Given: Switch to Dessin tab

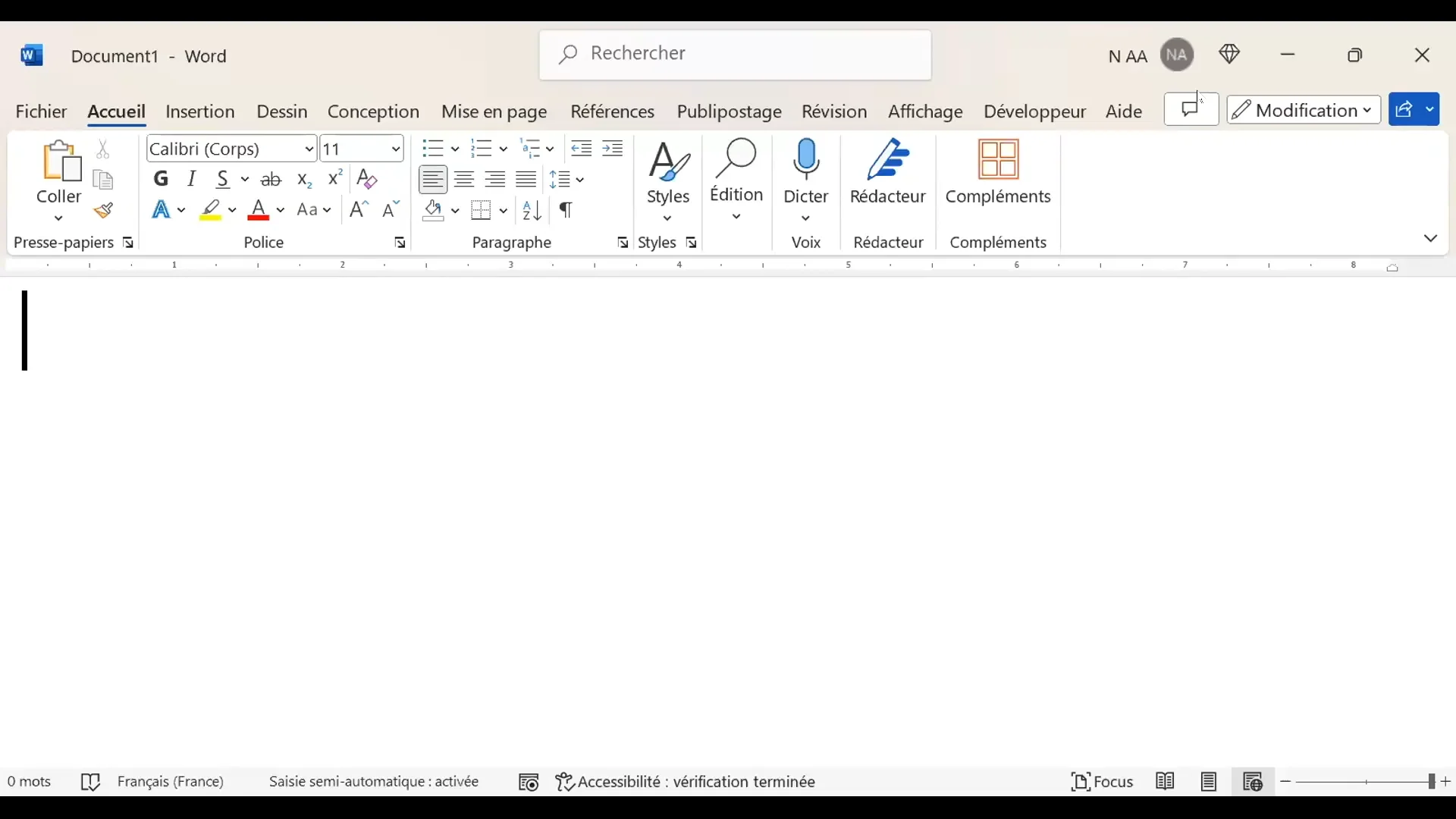Looking at the screenshot, I should pos(283,112).
